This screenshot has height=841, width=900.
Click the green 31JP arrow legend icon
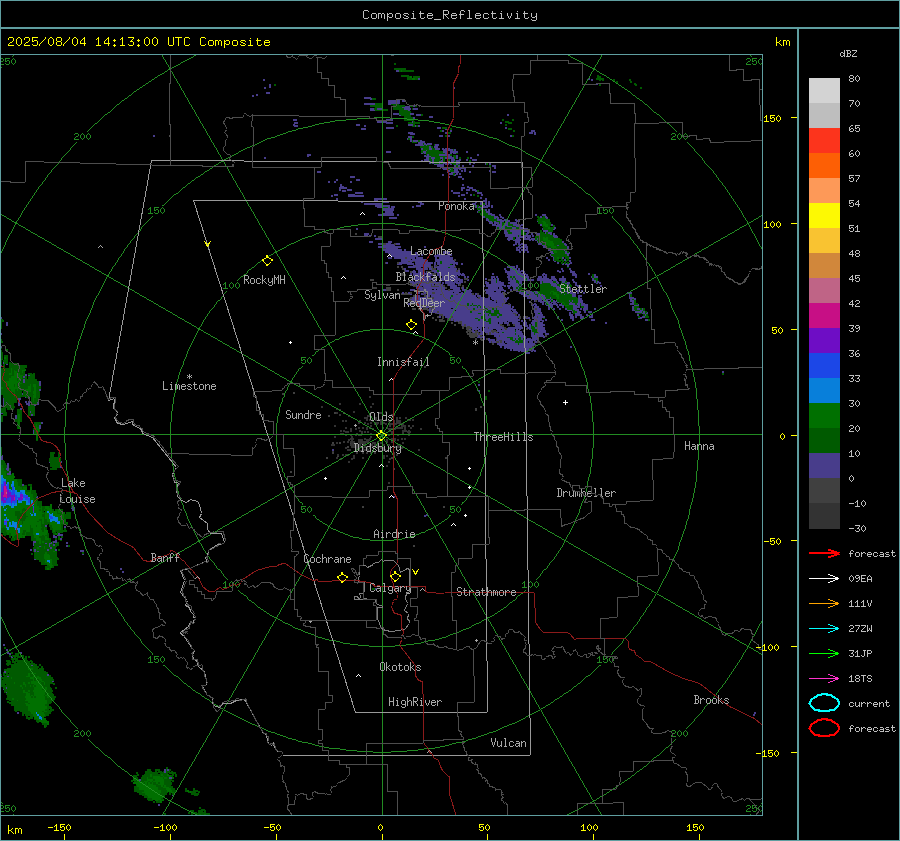point(824,653)
